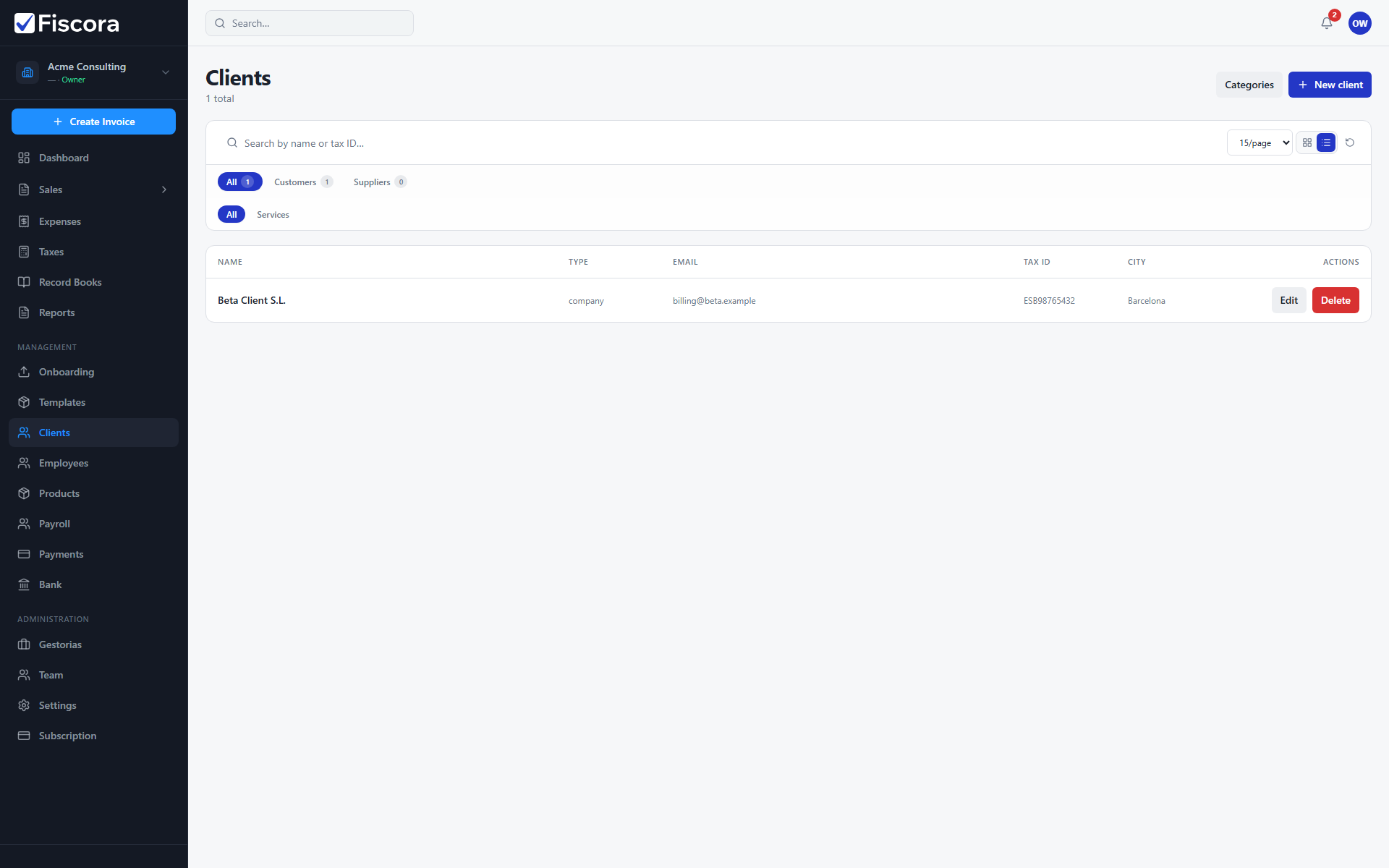Click the Barcelona city cell

[1147, 301]
